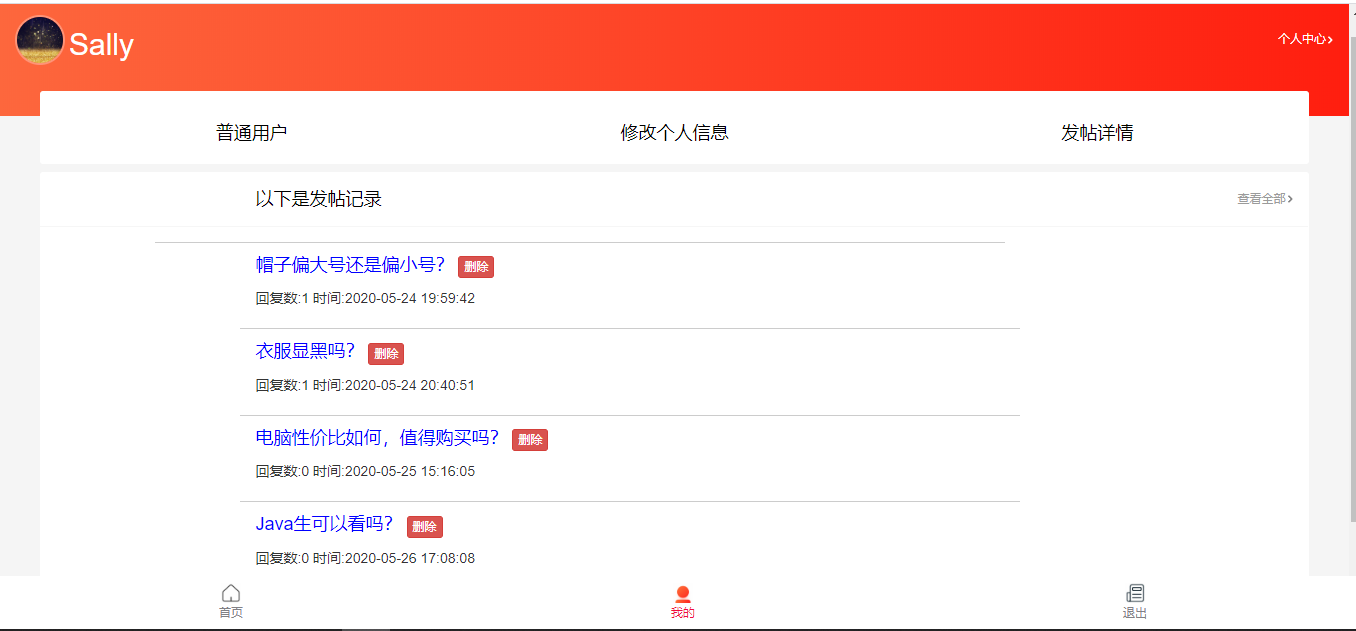Viewport: 1356px width, 631px height.
Task: Open post Java生可以看吗？
Action: click(x=324, y=524)
